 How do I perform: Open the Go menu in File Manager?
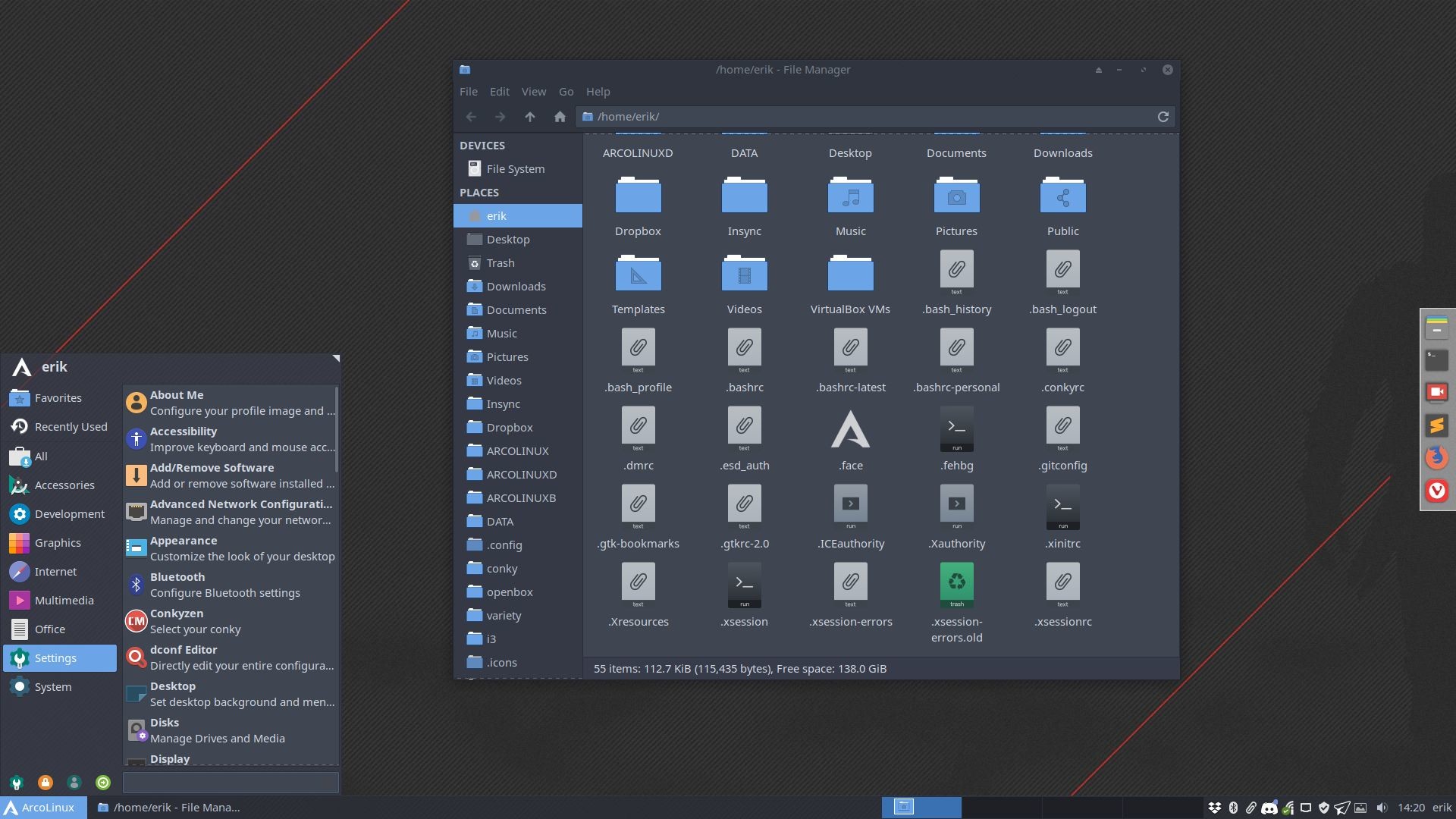(566, 92)
